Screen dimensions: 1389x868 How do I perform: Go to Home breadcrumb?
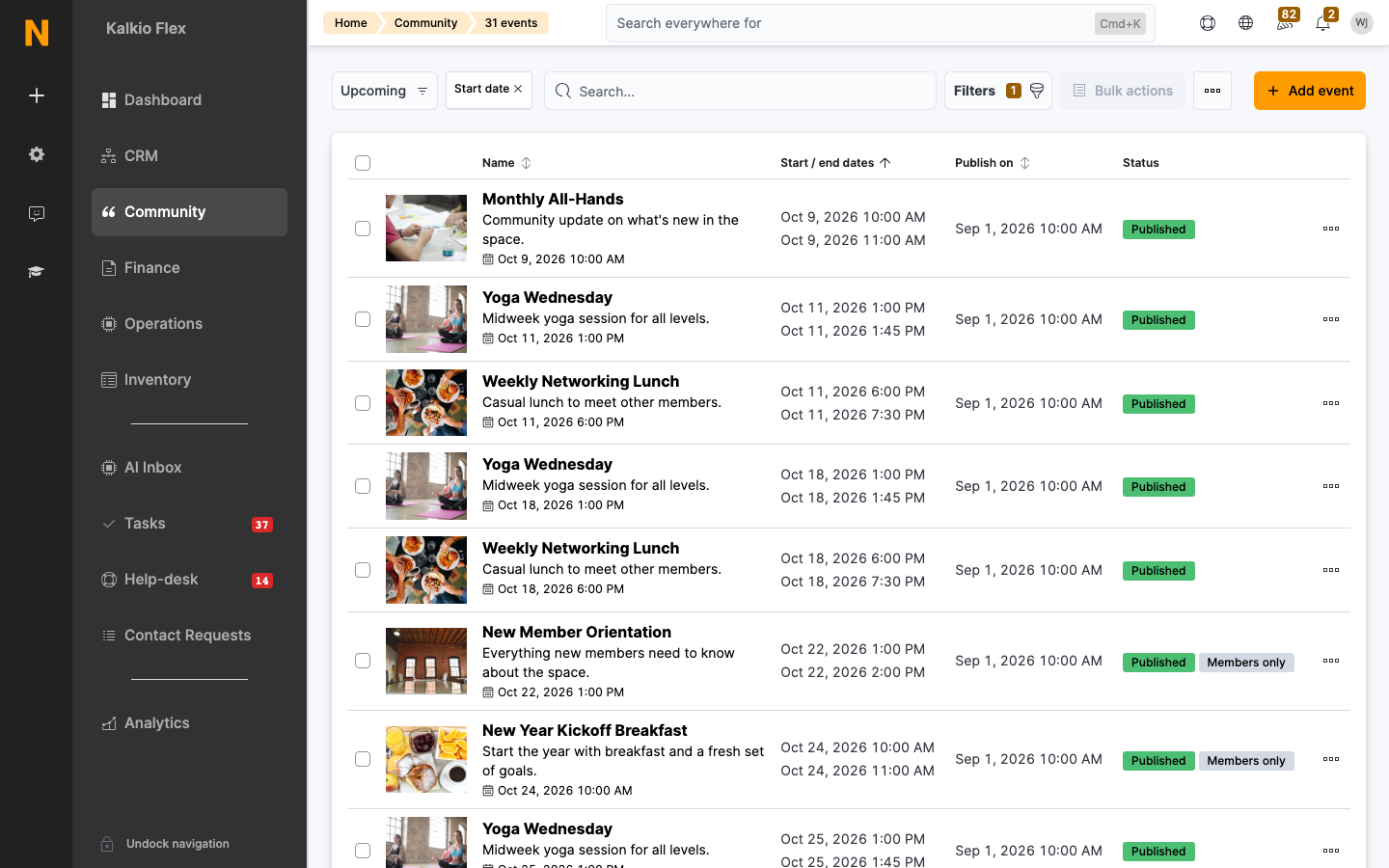351,23
